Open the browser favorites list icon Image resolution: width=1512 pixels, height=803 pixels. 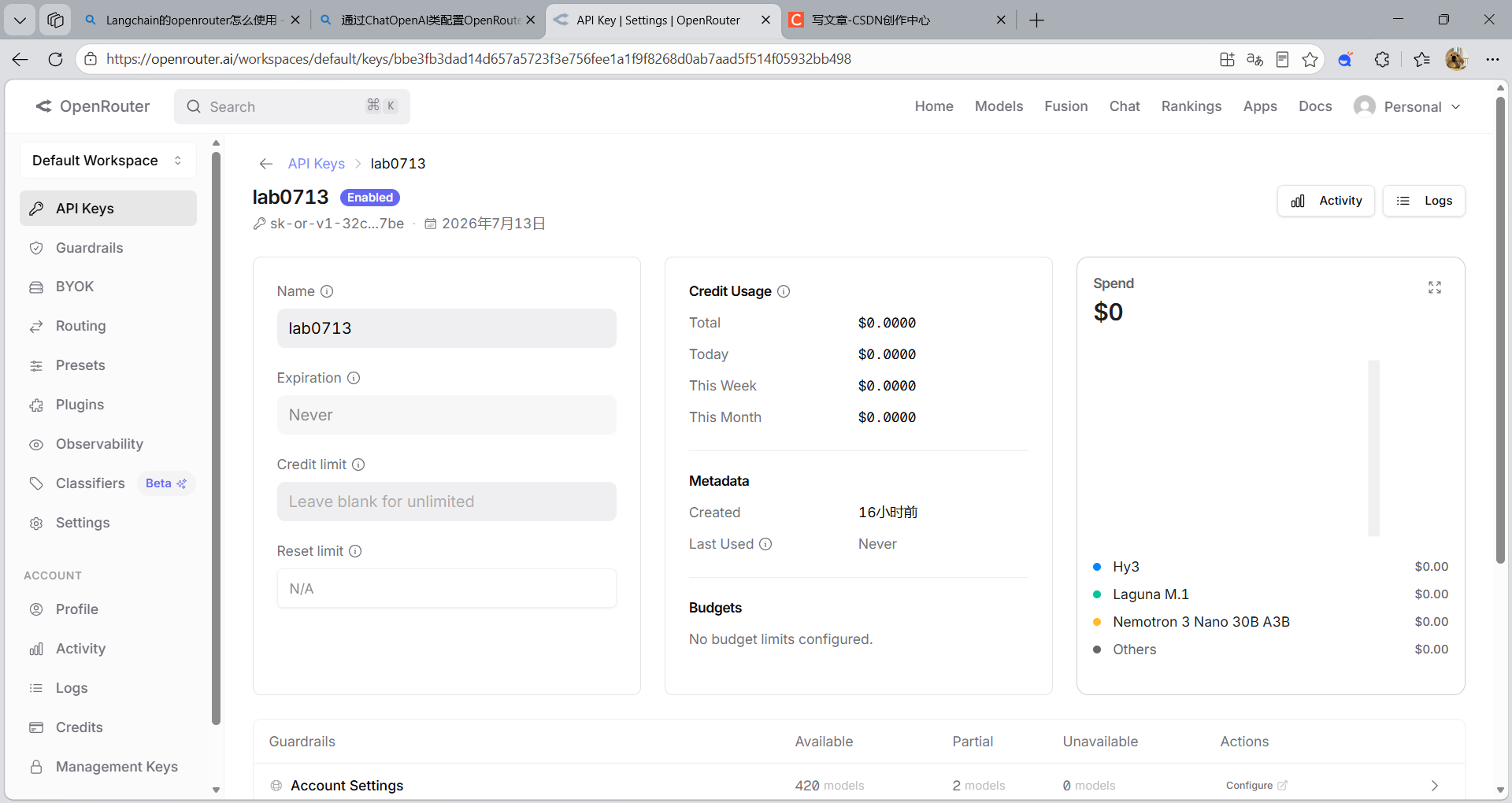1421,59
